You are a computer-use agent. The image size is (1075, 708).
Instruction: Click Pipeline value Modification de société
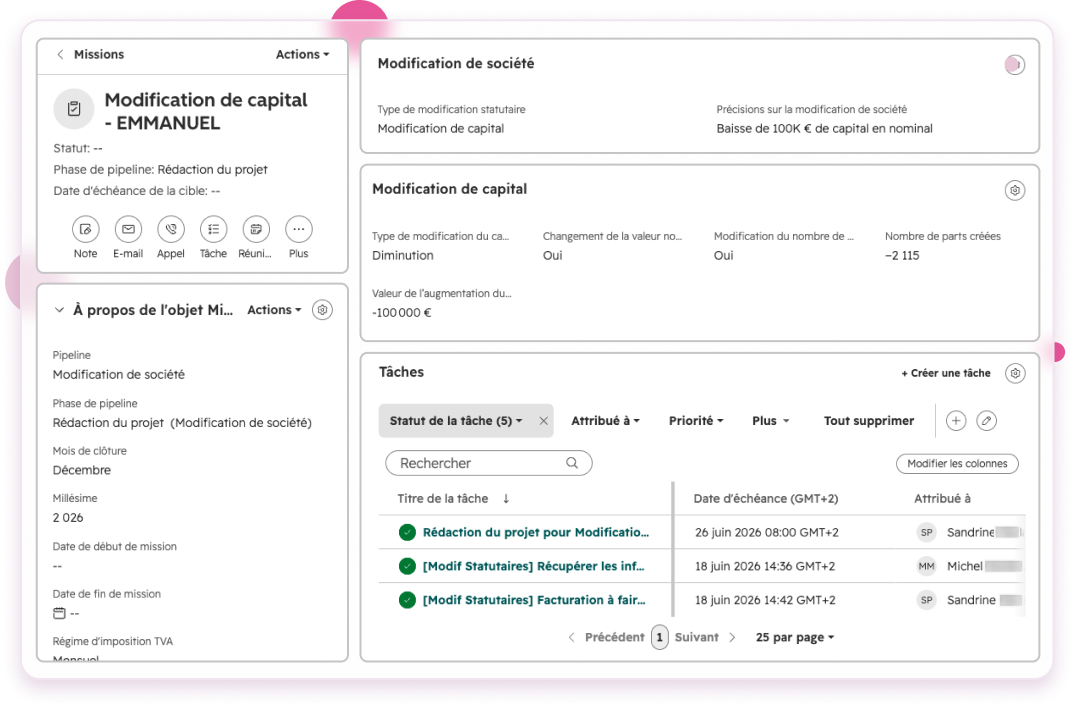pos(119,374)
